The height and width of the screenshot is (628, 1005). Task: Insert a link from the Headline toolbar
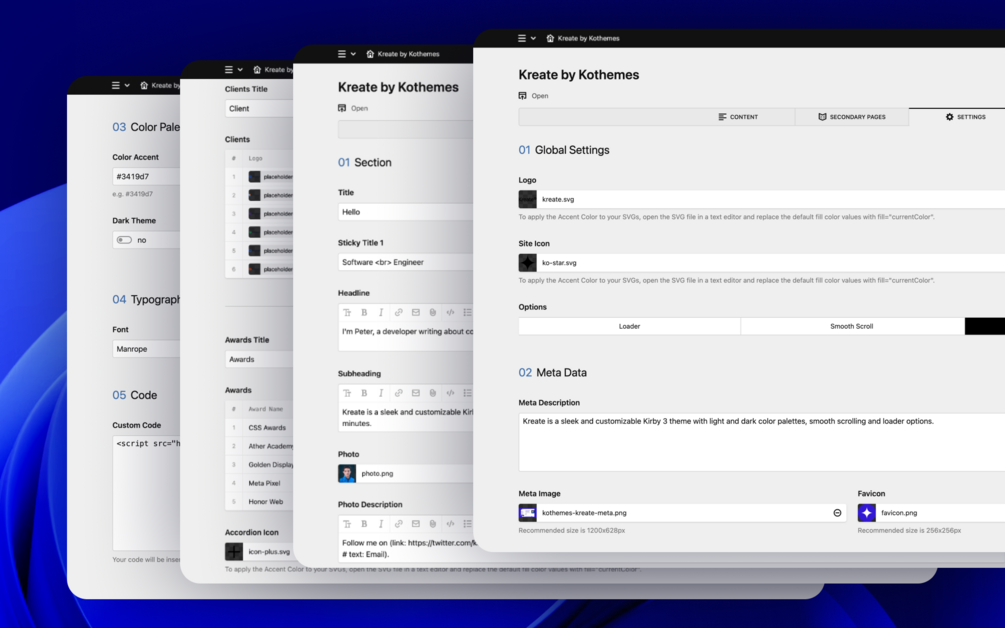[x=398, y=313]
